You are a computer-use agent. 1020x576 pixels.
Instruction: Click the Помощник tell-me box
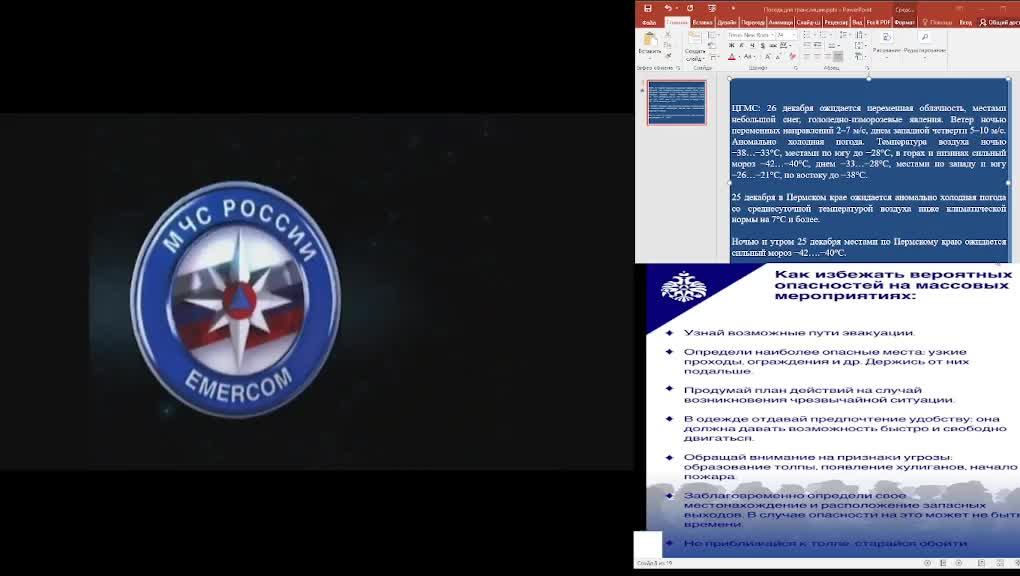tap(937, 22)
